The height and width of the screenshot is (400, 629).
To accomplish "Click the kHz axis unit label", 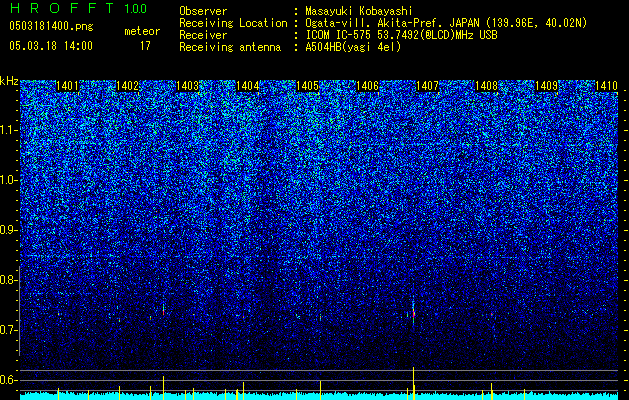I will pyautogui.click(x=9, y=81).
